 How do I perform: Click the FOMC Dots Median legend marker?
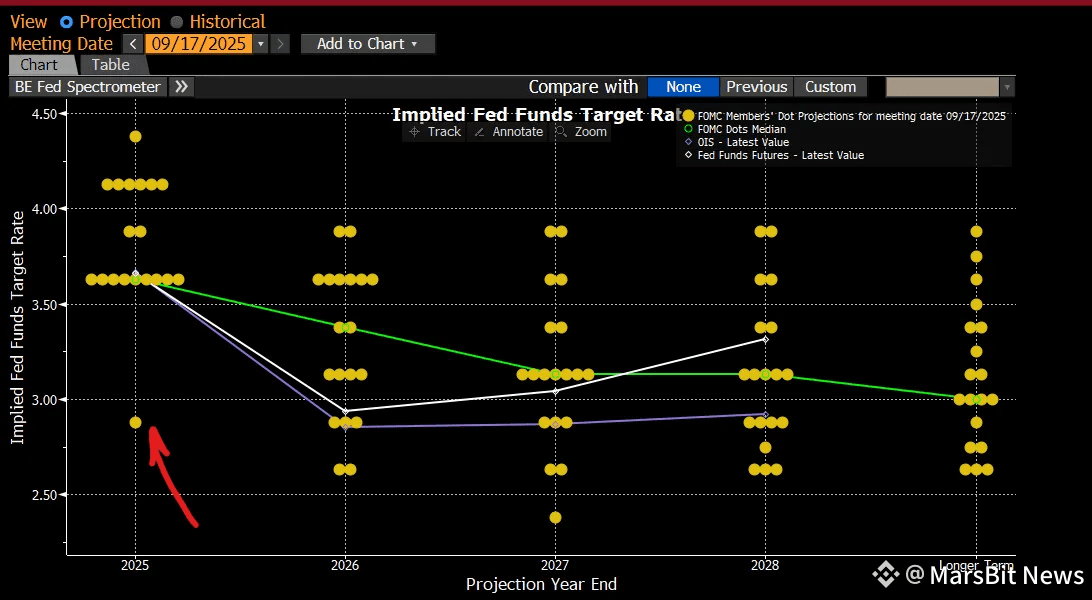coord(688,129)
